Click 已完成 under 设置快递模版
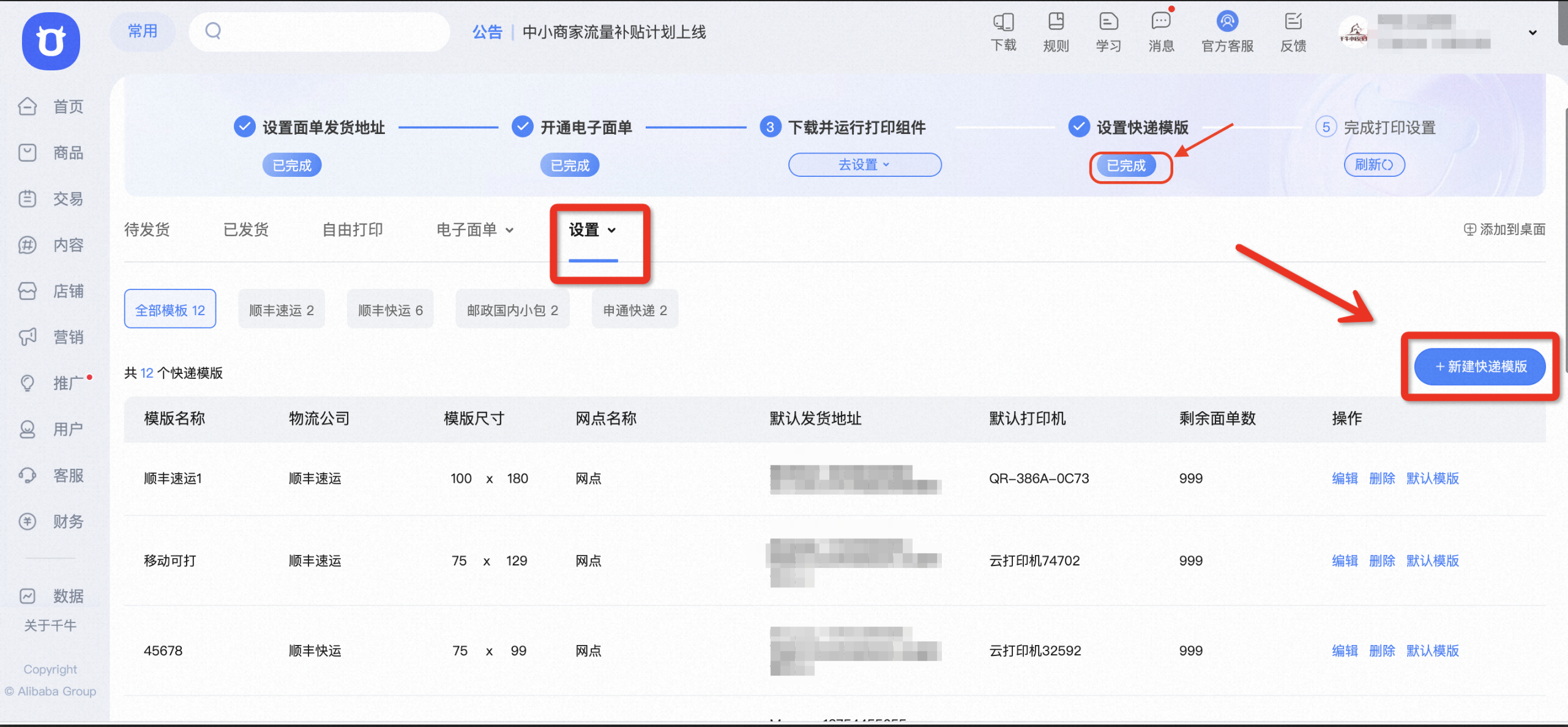 click(1126, 165)
